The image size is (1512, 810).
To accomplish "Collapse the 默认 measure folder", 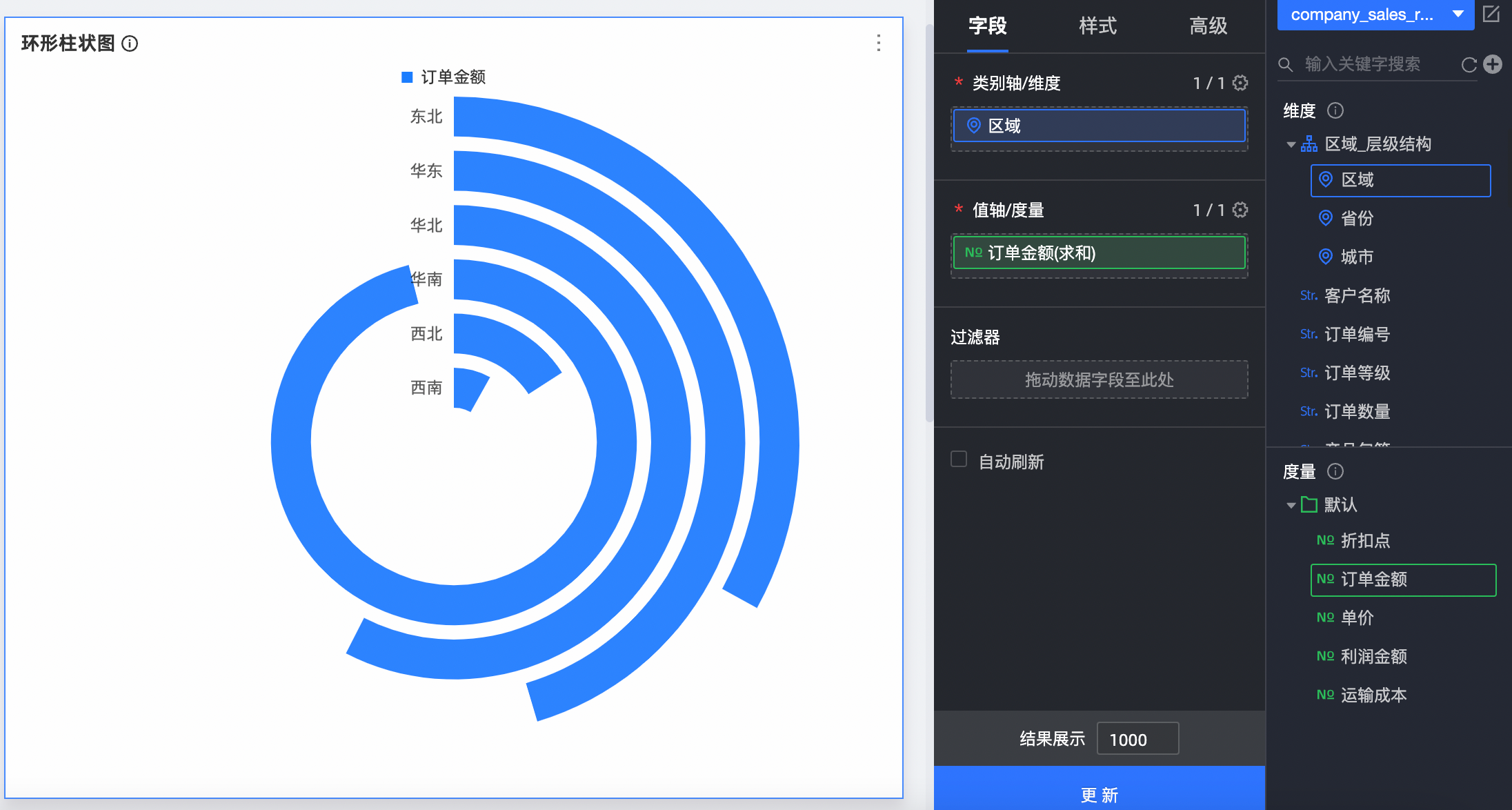I will tap(1291, 505).
